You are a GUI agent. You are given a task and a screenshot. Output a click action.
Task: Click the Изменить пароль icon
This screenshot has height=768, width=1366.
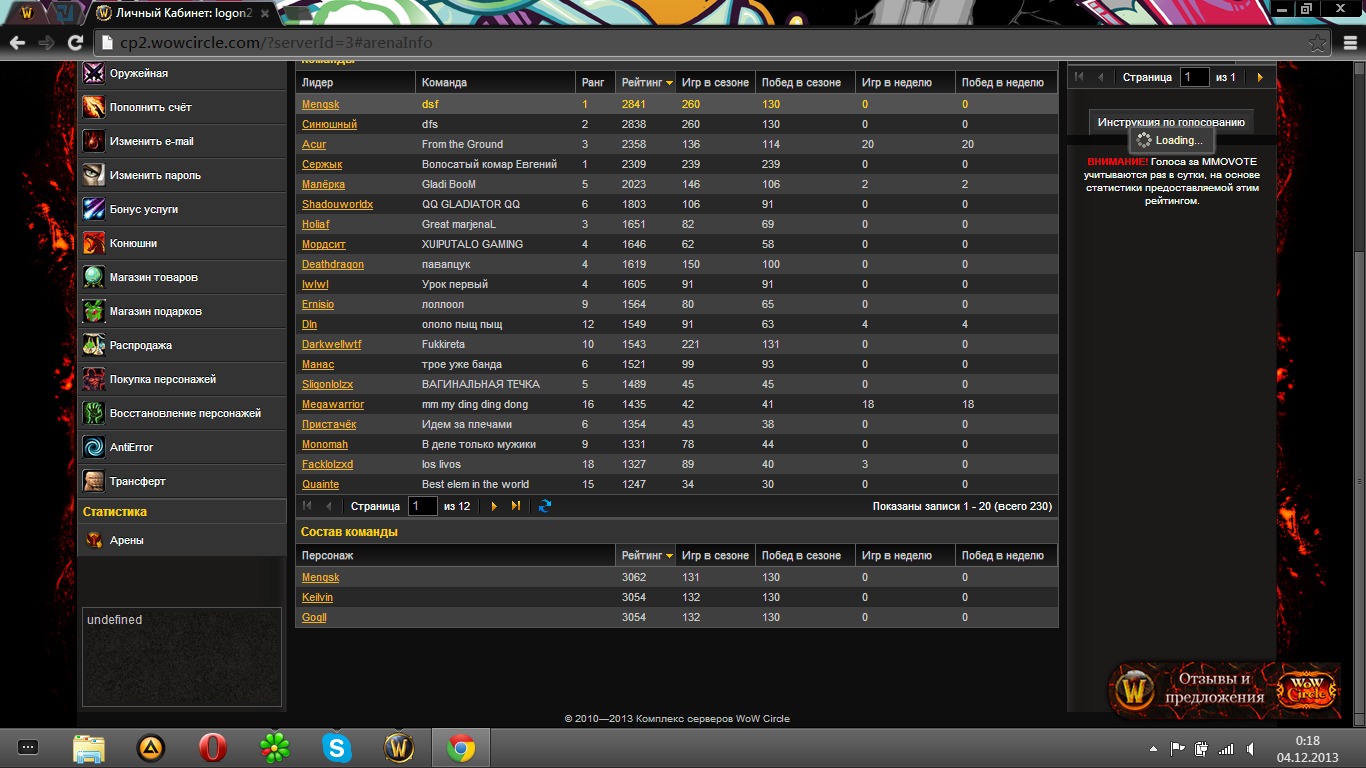tap(94, 175)
